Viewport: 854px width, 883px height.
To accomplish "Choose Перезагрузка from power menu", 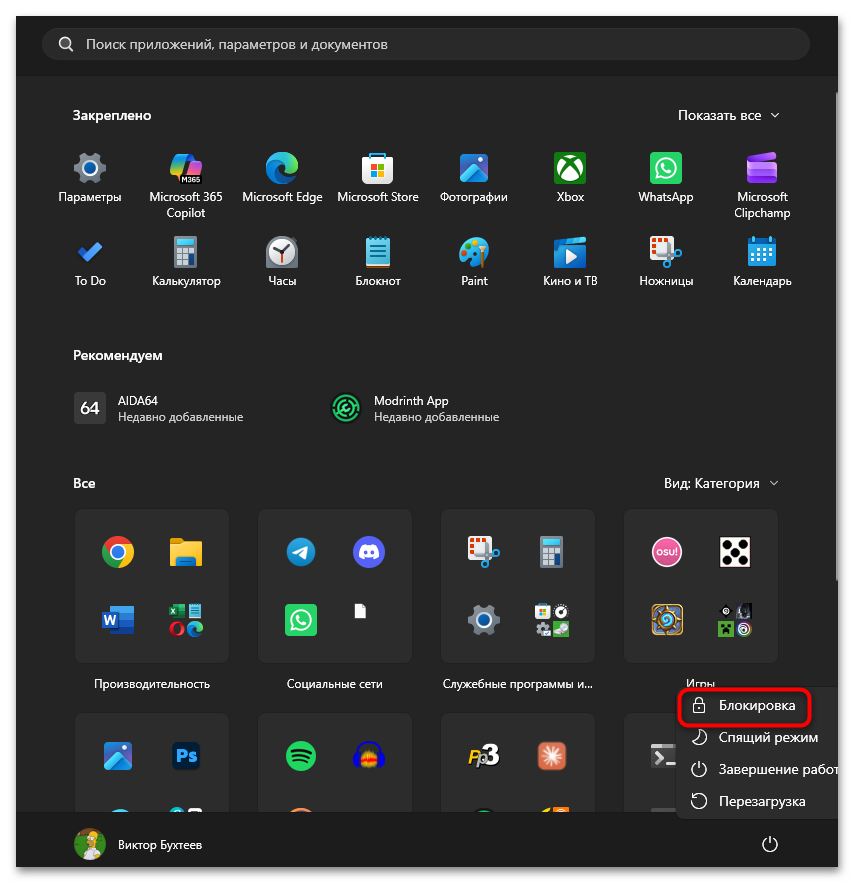I will click(x=757, y=801).
